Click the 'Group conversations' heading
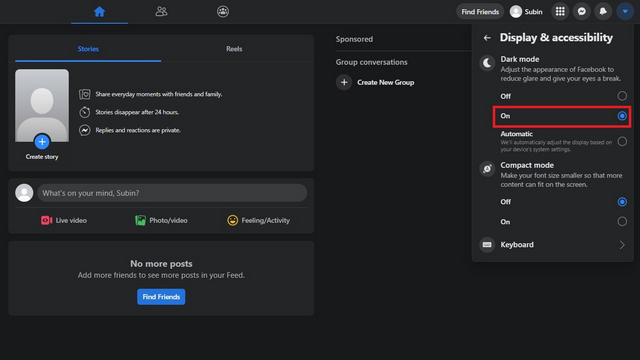640x360 pixels. click(x=371, y=62)
